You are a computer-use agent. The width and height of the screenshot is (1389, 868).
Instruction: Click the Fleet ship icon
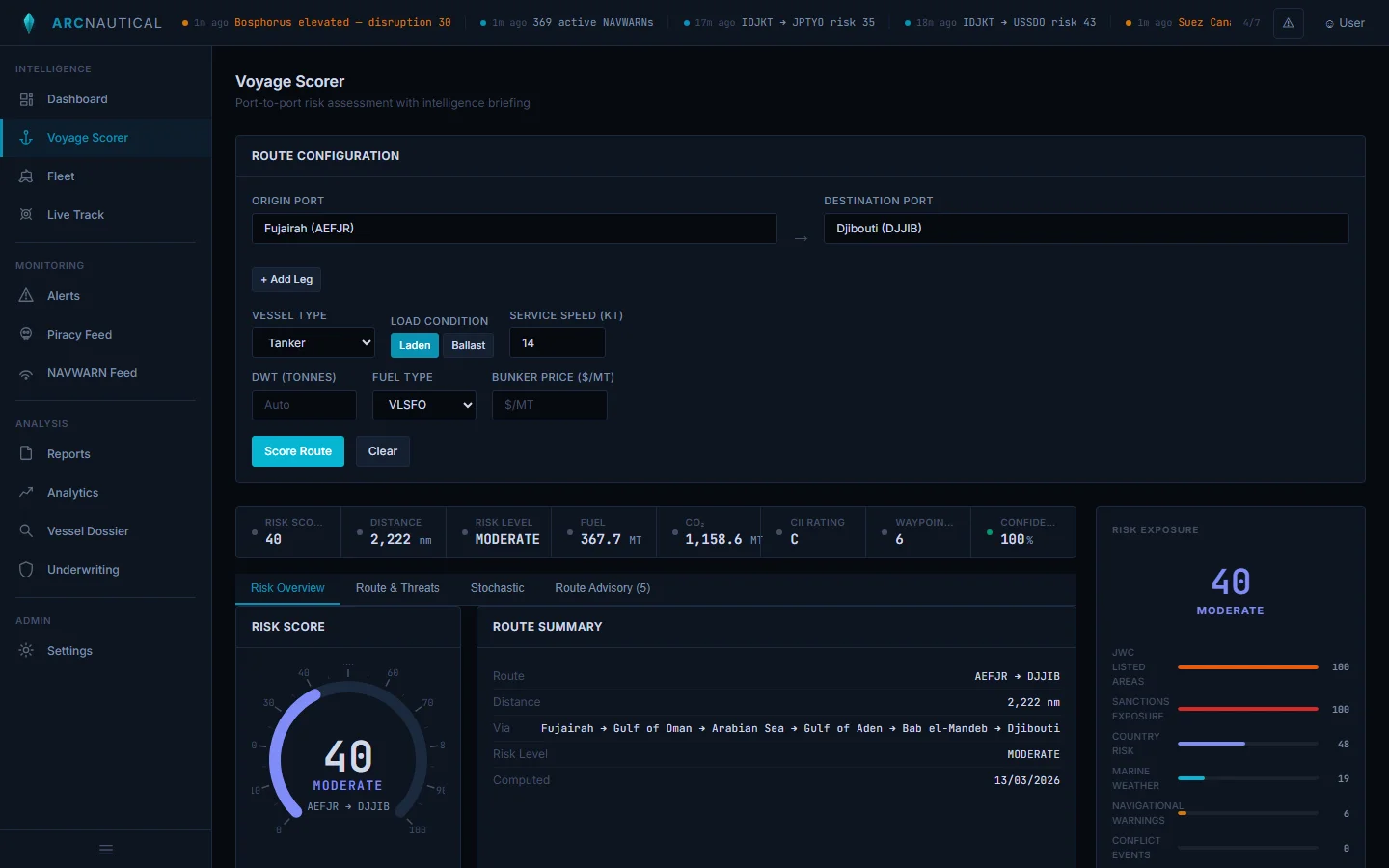coord(26,176)
